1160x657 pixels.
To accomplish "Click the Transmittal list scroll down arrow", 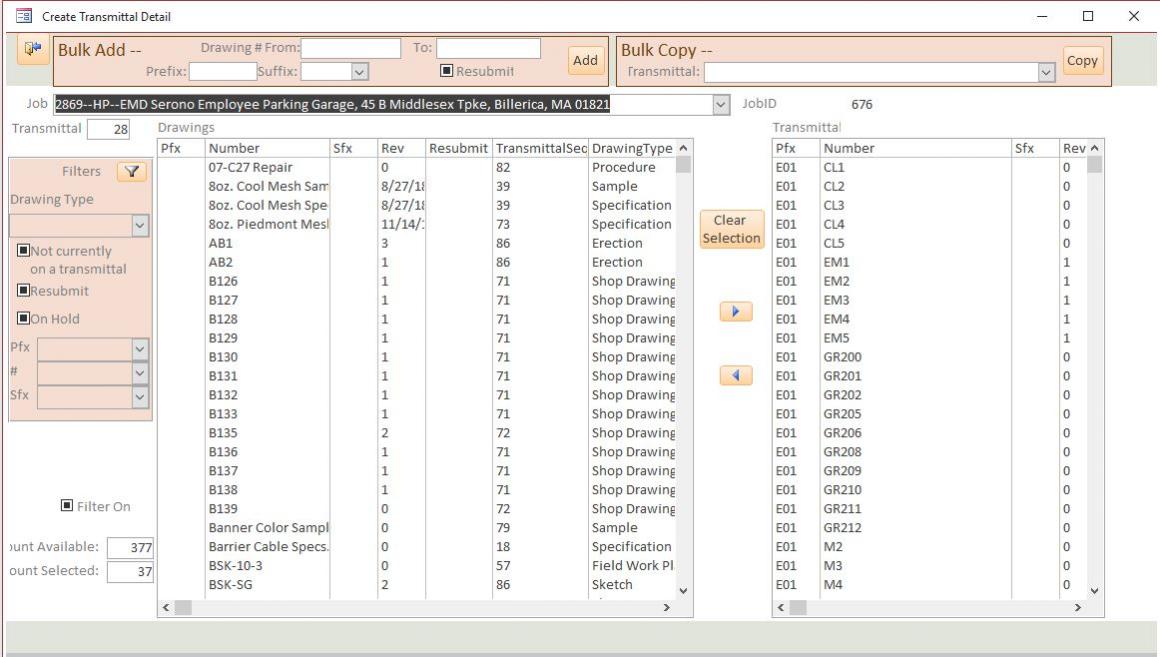I will [x=1095, y=590].
